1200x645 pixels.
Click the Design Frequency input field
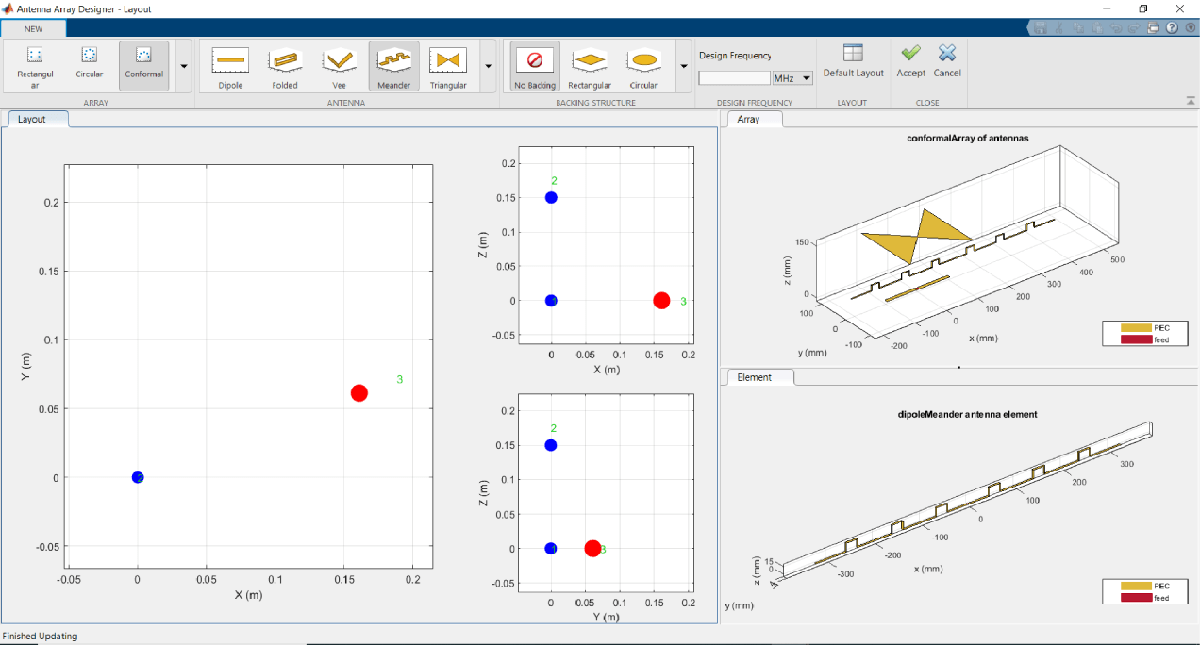pyautogui.click(x=734, y=78)
